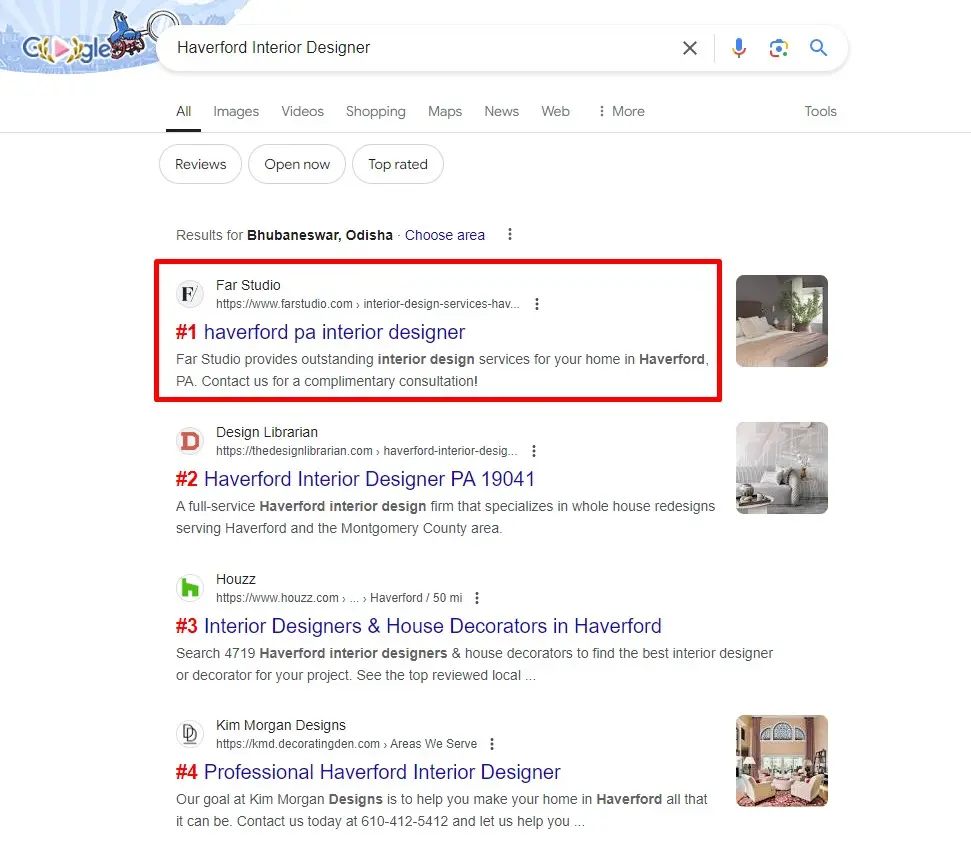The image size is (971, 846).
Task: Clear the search query with X
Action: [690, 48]
